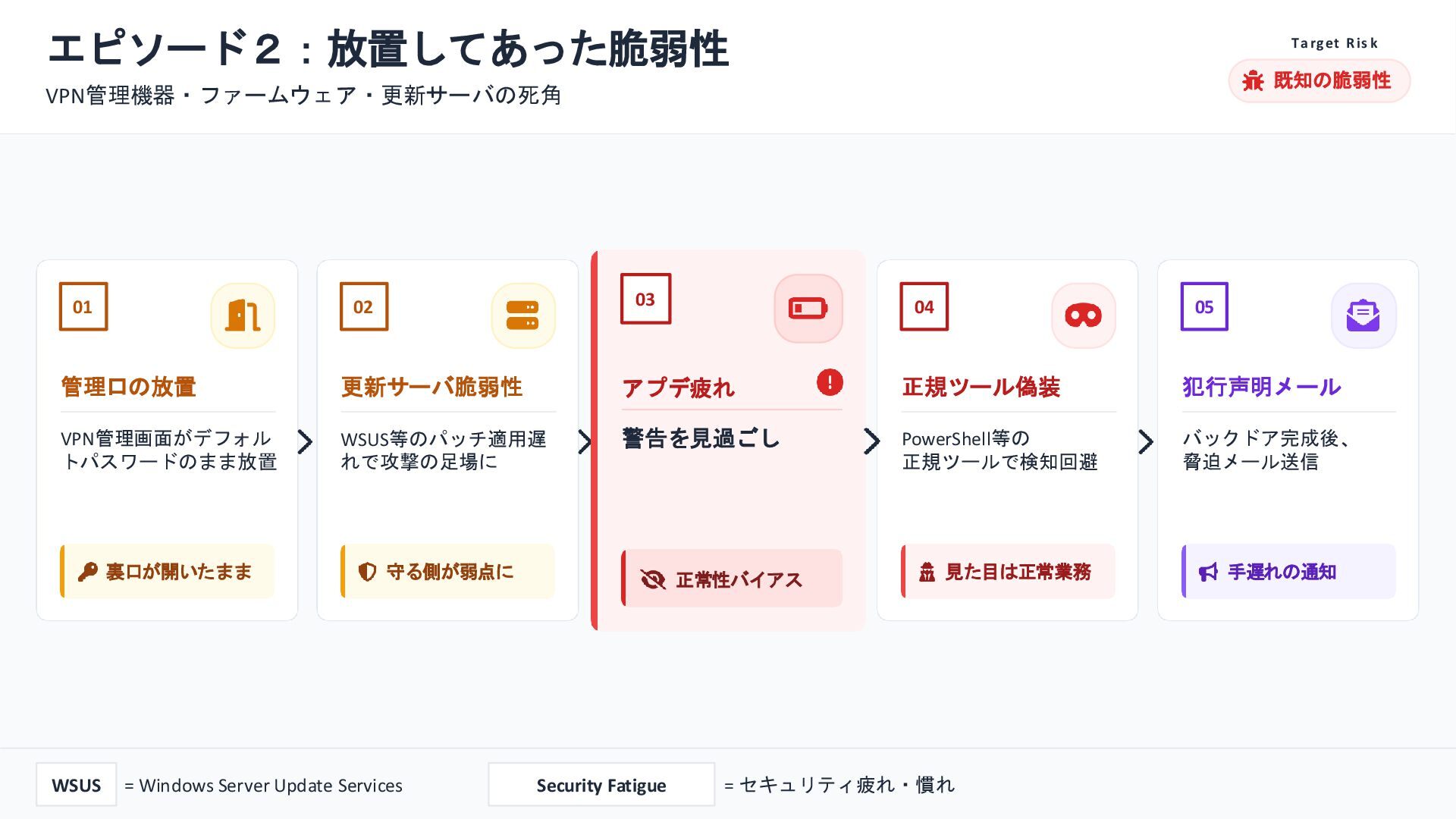Select the 05 step number box
The image size is (1456, 819).
(x=1204, y=306)
